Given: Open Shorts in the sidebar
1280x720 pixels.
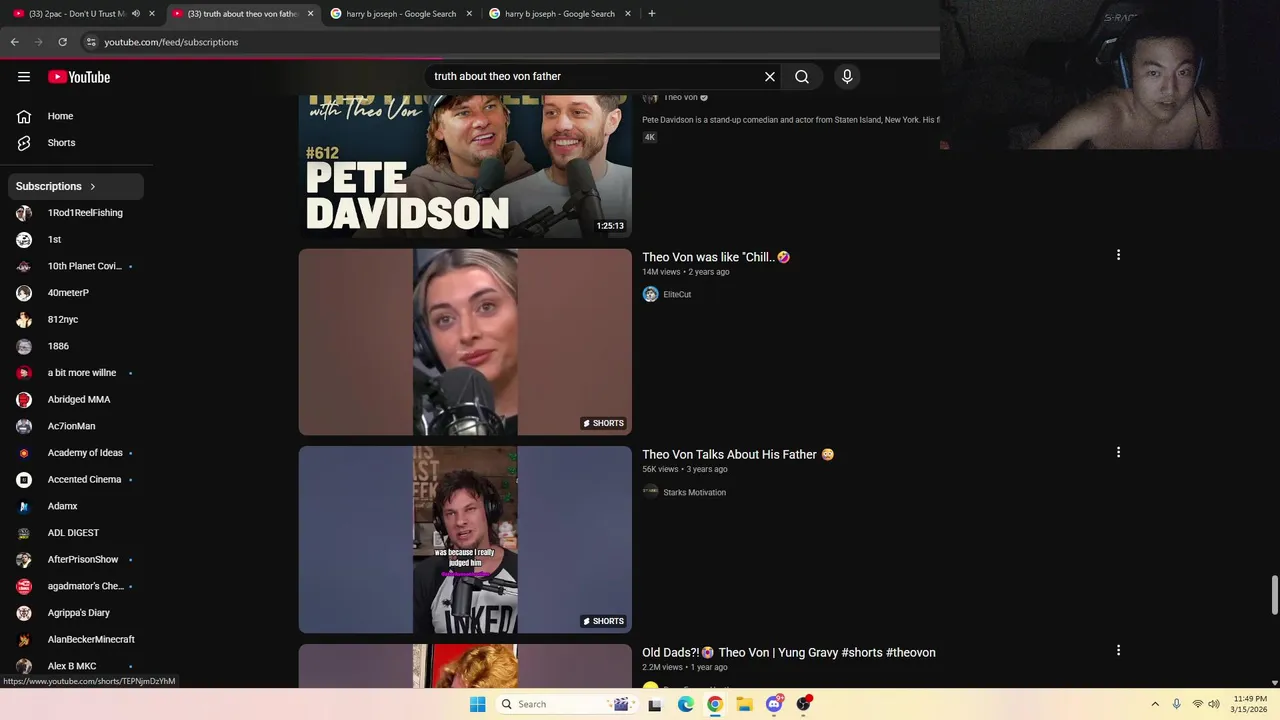Looking at the screenshot, I should click(x=76, y=143).
